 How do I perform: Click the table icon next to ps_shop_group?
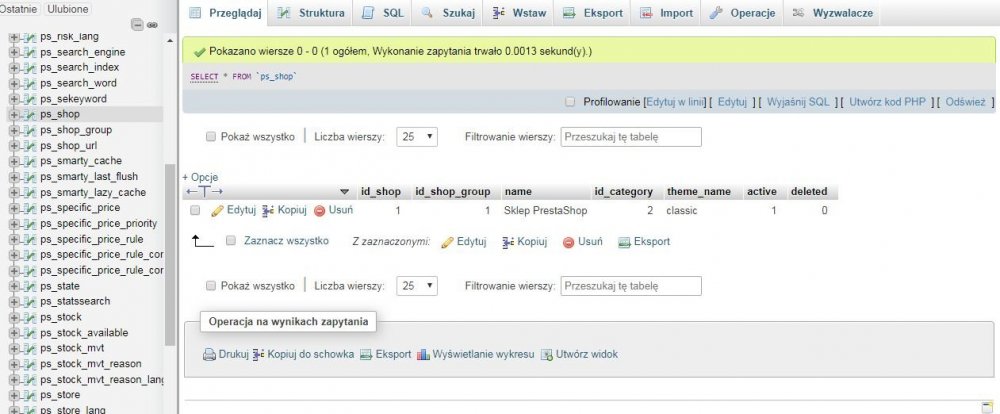[x=29, y=130]
